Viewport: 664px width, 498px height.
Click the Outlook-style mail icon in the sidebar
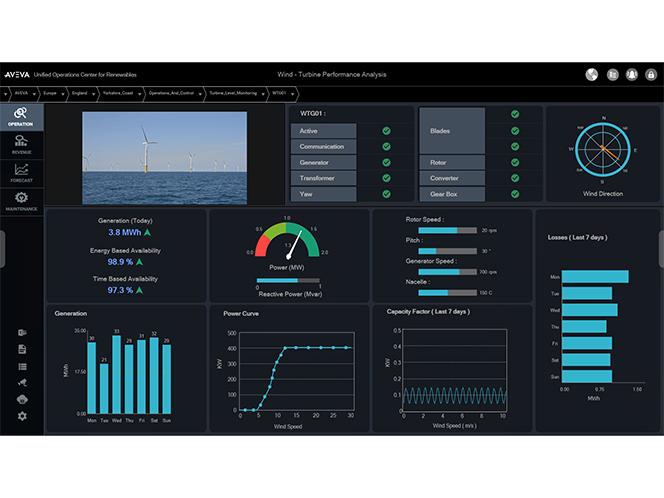pos(22,332)
